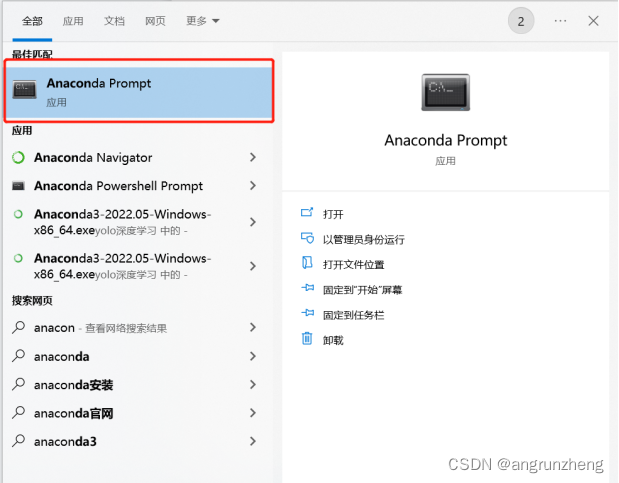Choose 固定到任务栏
619x483 pixels.
[x=353, y=315]
